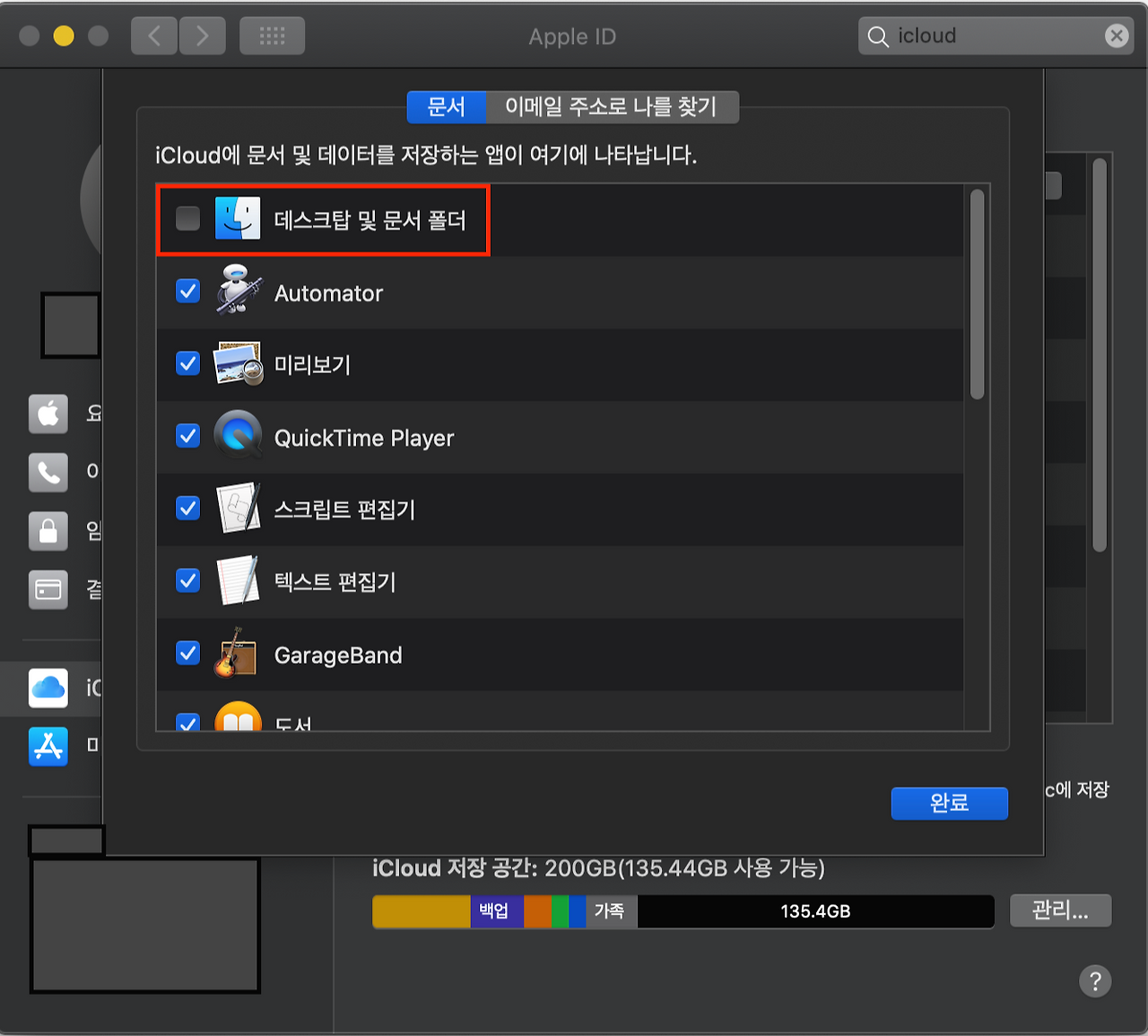Show all preferences grid button
1148x1036 pixels.
point(272,36)
